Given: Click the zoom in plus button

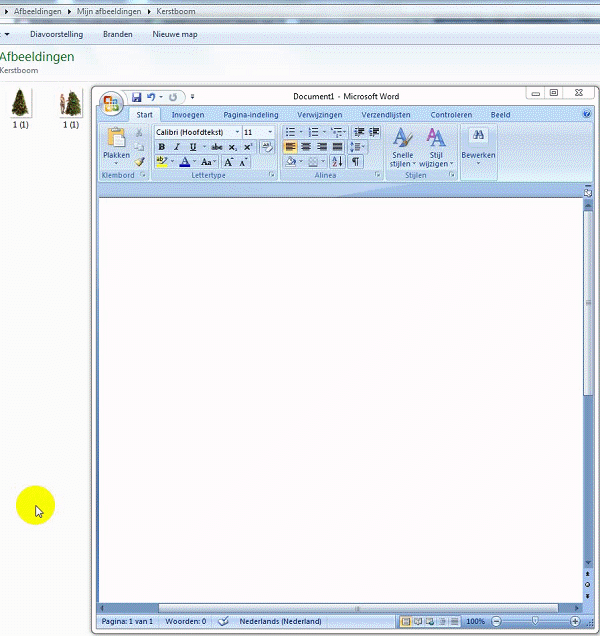Looking at the screenshot, I should [x=575, y=621].
